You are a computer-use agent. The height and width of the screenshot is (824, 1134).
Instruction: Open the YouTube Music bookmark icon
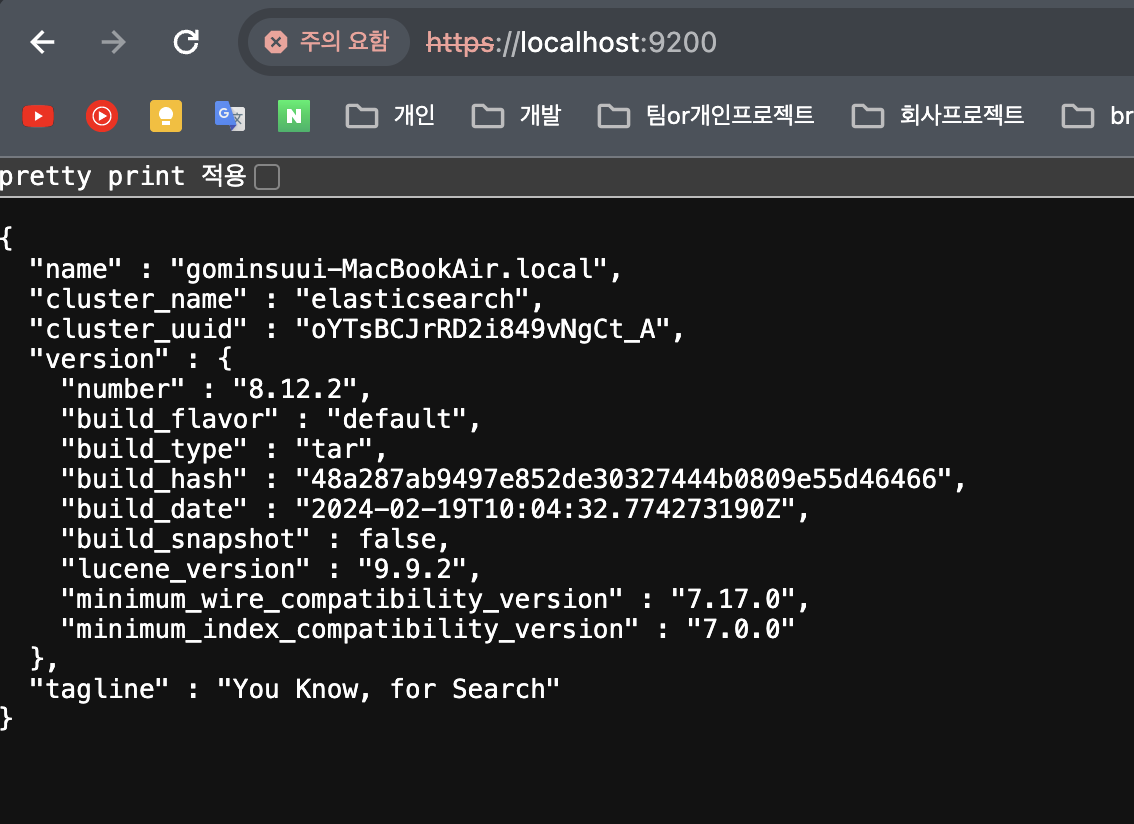click(102, 116)
